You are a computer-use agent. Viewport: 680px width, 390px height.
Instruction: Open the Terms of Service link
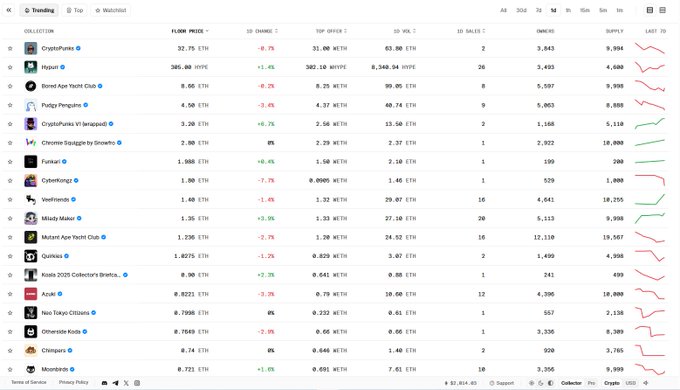(29, 383)
